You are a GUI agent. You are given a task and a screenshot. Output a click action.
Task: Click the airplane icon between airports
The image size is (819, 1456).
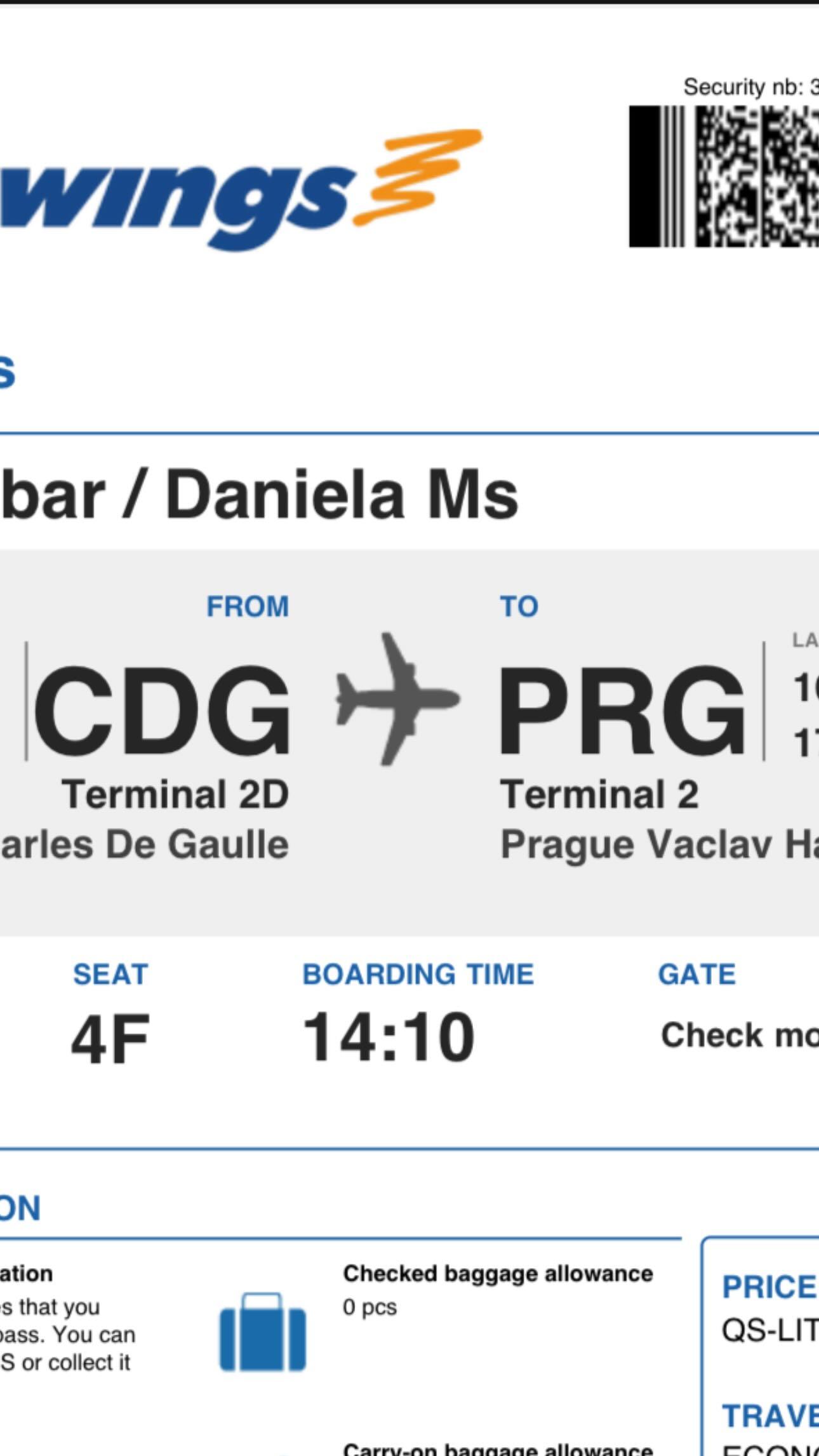pyautogui.click(x=397, y=698)
